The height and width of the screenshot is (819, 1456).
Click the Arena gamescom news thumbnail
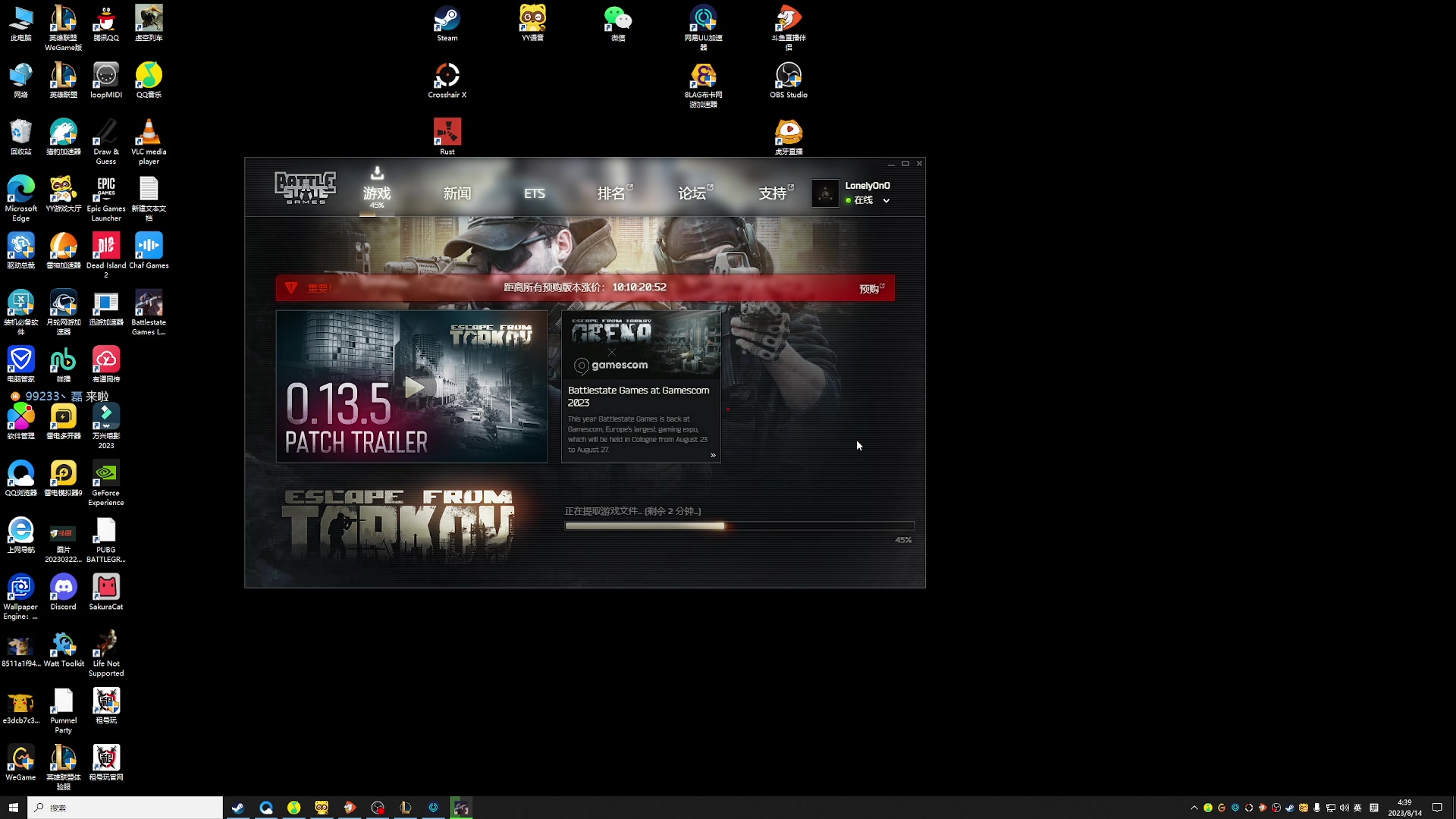coord(641,345)
